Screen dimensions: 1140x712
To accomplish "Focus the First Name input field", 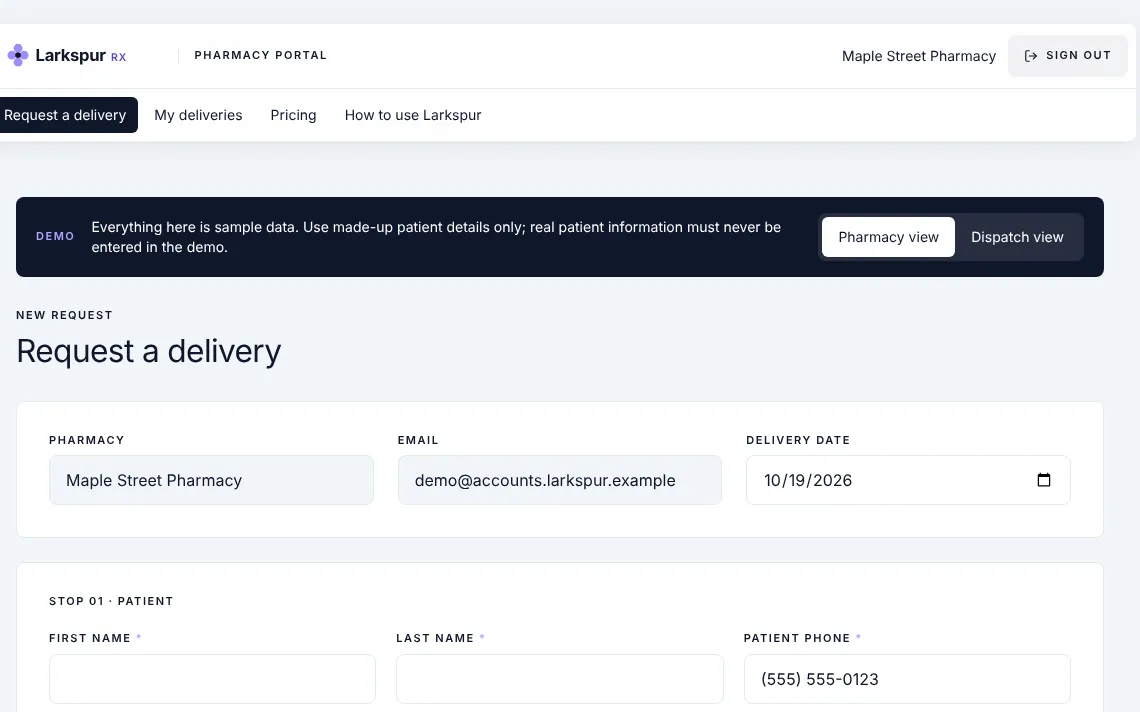I will [x=212, y=679].
